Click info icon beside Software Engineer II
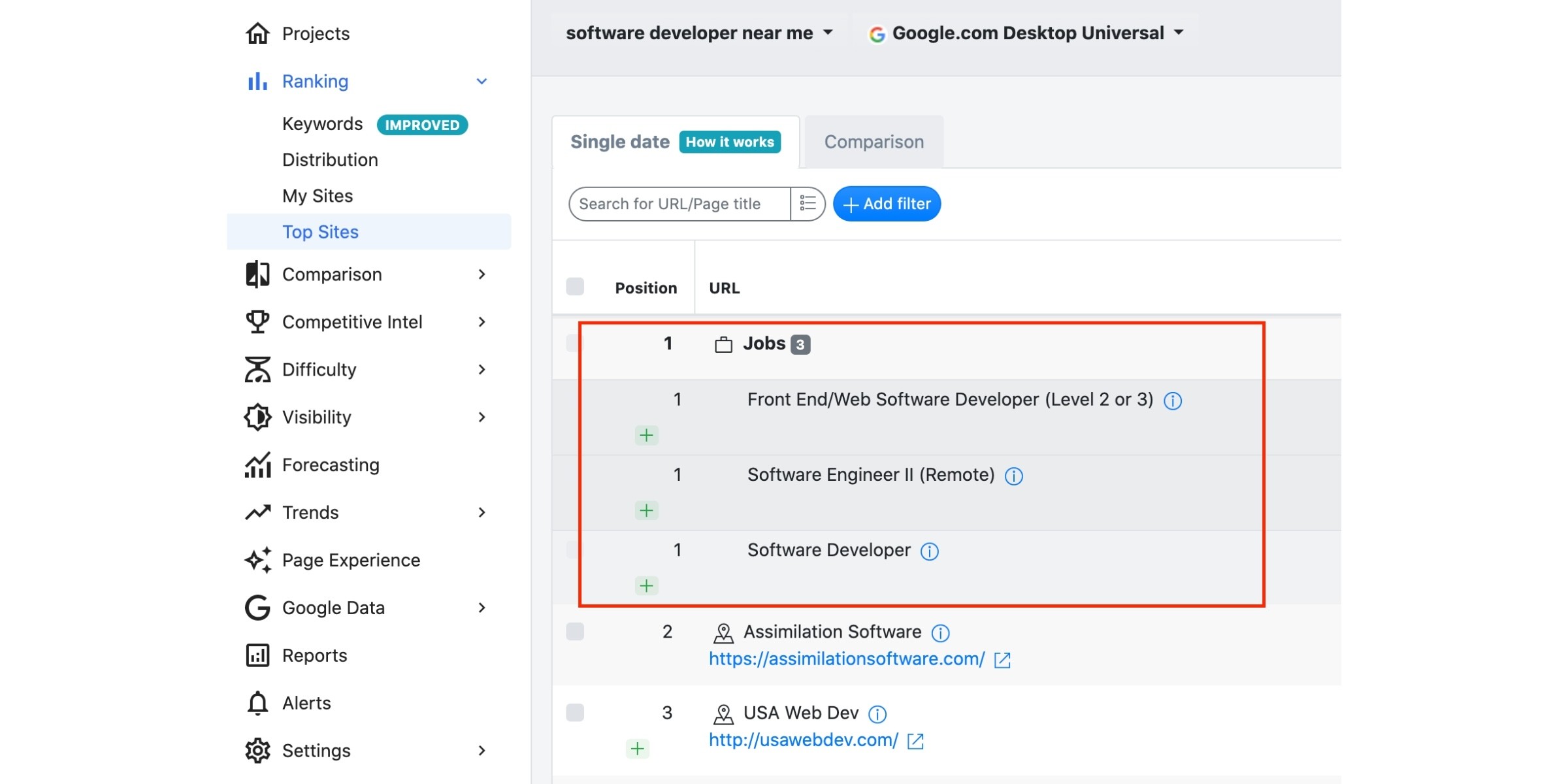Image resolution: width=1568 pixels, height=784 pixels. [x=1013, y=476]
